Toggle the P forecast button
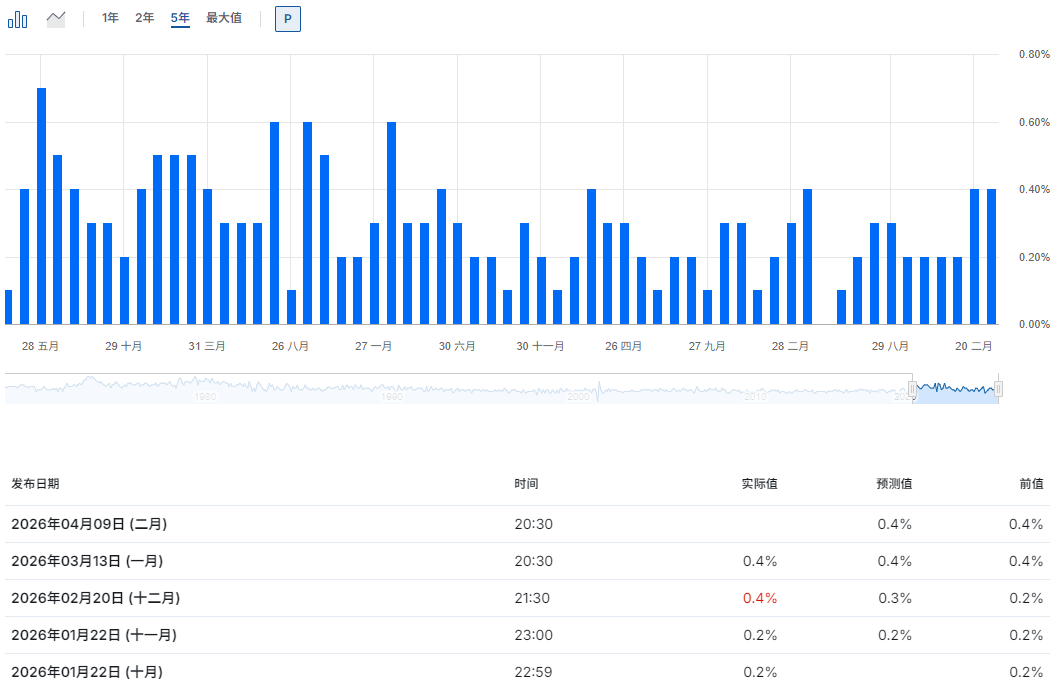Image resolution: width=1057 pixels, height=689 pixels. click(x=287, y=19)
